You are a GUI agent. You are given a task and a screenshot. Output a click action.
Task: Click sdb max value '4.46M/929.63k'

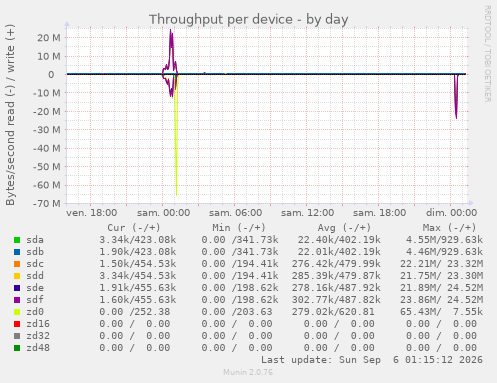[x=444, y=252]
